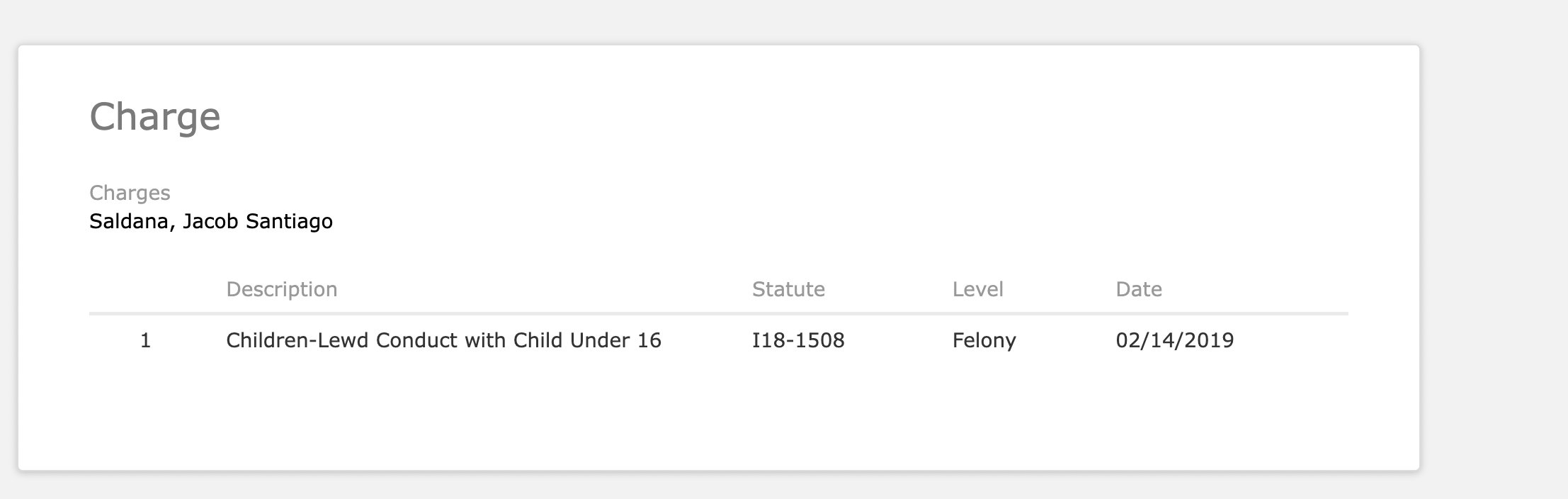Viewport: 1568px width, 499px height.
Task: Select row number 1 in the charges table
Action: click(x=146, y=341)
